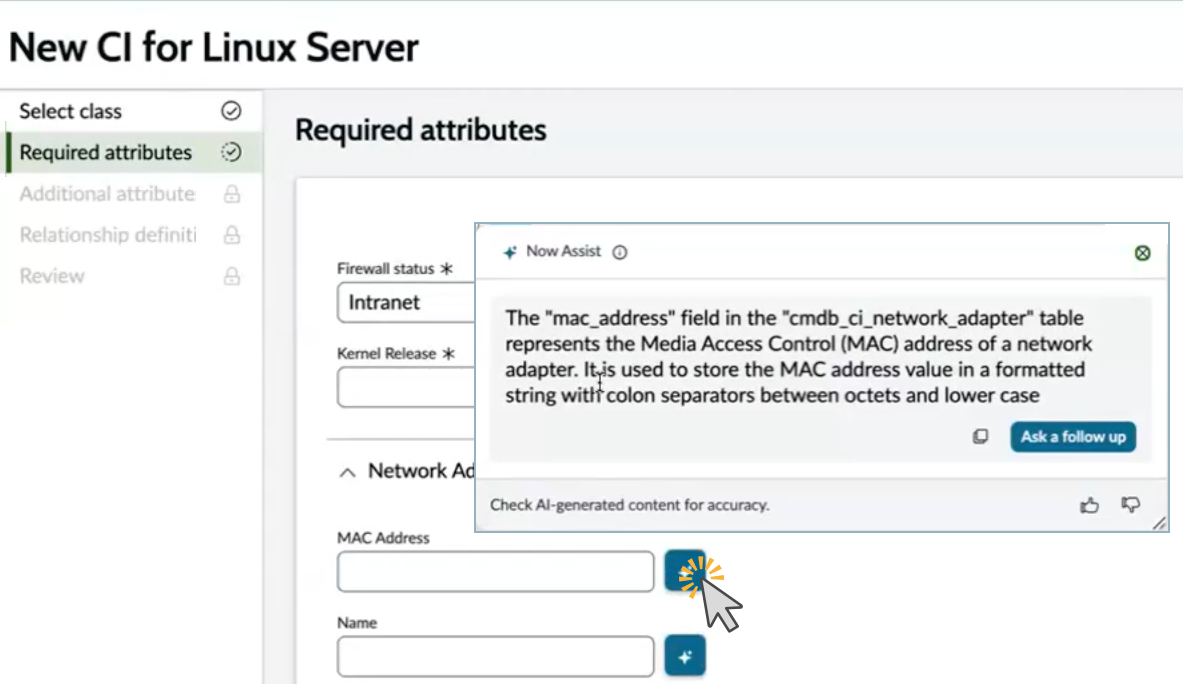Click Now Assist sparkle next to MAC Address
Screen dimensions: 1183x684
coord(684,571)
